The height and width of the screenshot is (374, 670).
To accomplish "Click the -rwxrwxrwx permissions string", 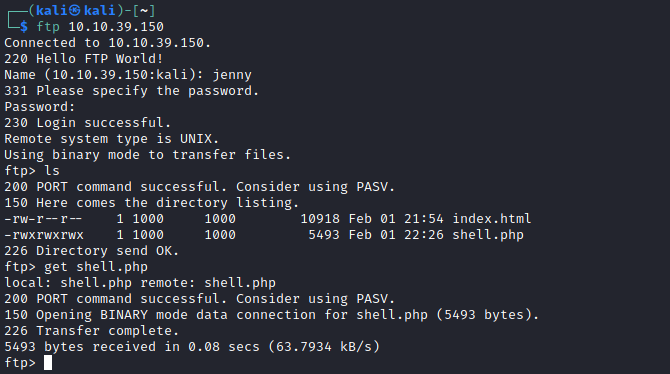I will tap(44, 235).
